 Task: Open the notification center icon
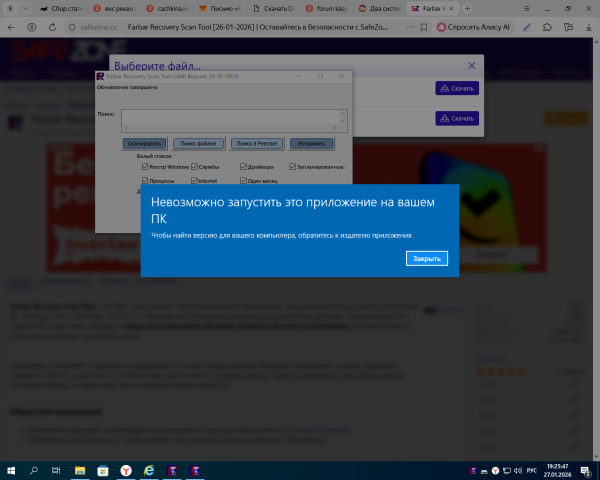[x=585, y=471]
